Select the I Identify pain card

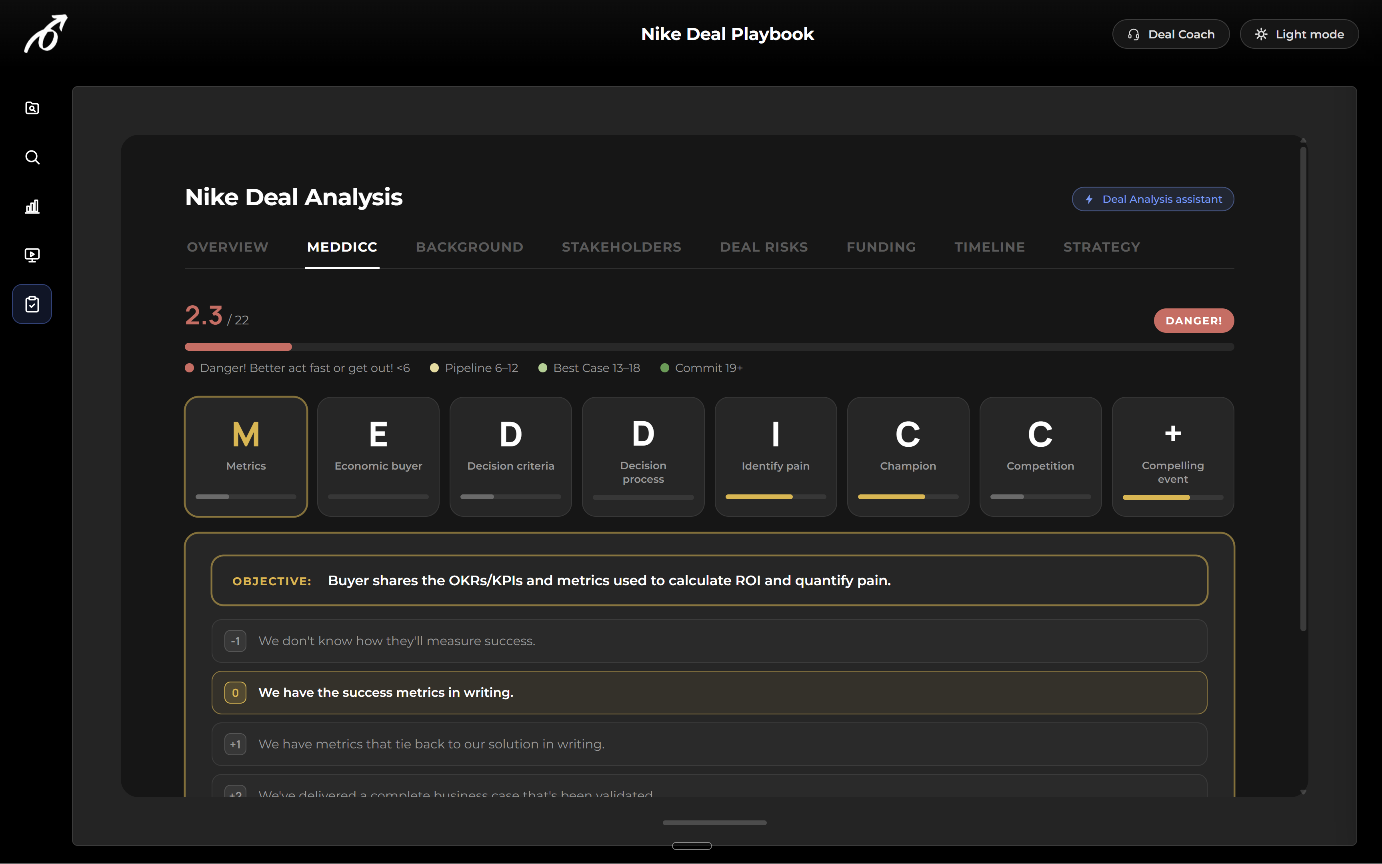coord(776,457)
